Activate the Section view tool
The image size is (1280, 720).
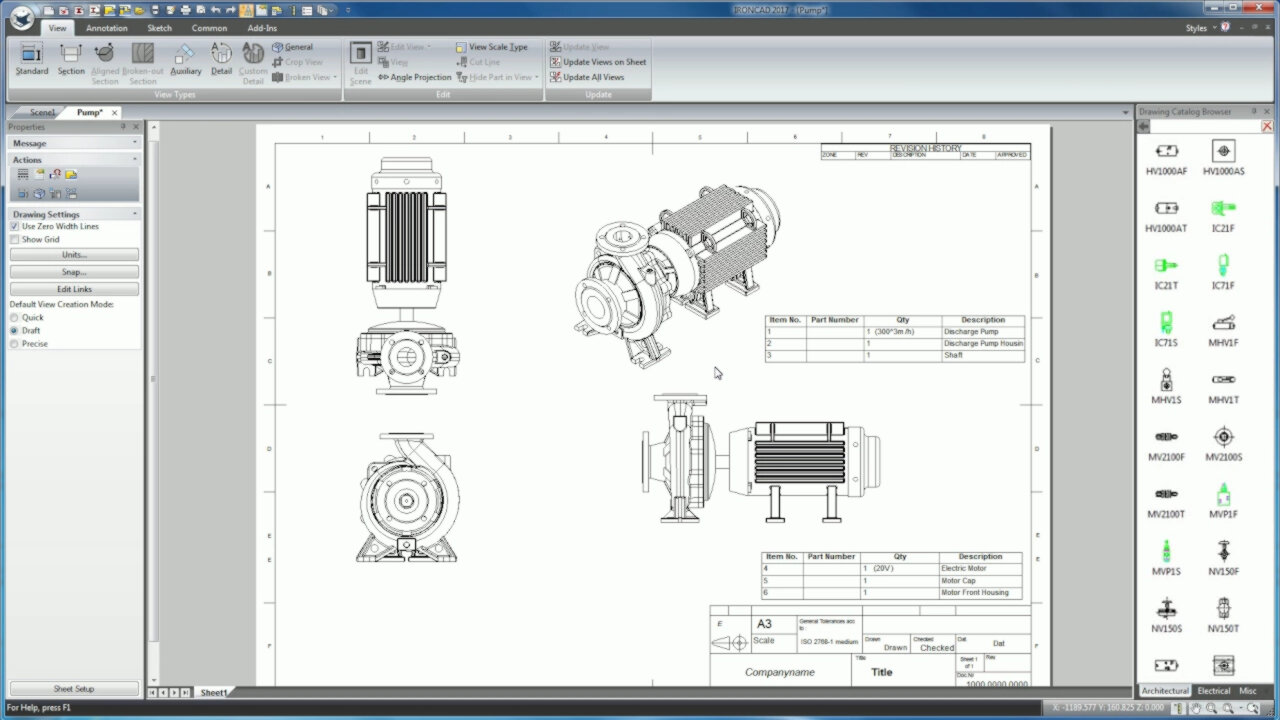click(70, 60)
